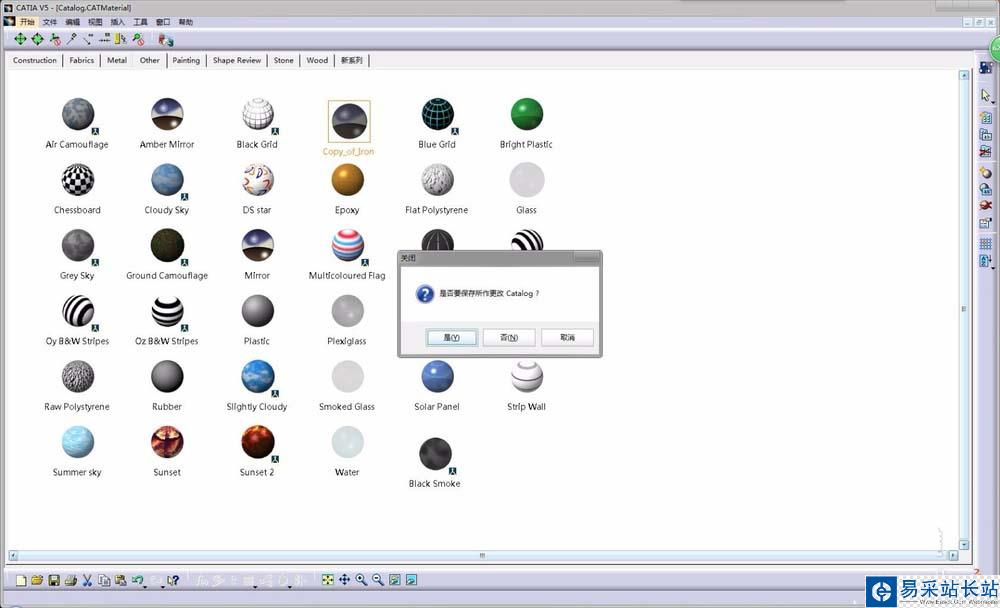Open the 工具 Tools menu
The image size is (1000, 608).
(x=140, y=22)
